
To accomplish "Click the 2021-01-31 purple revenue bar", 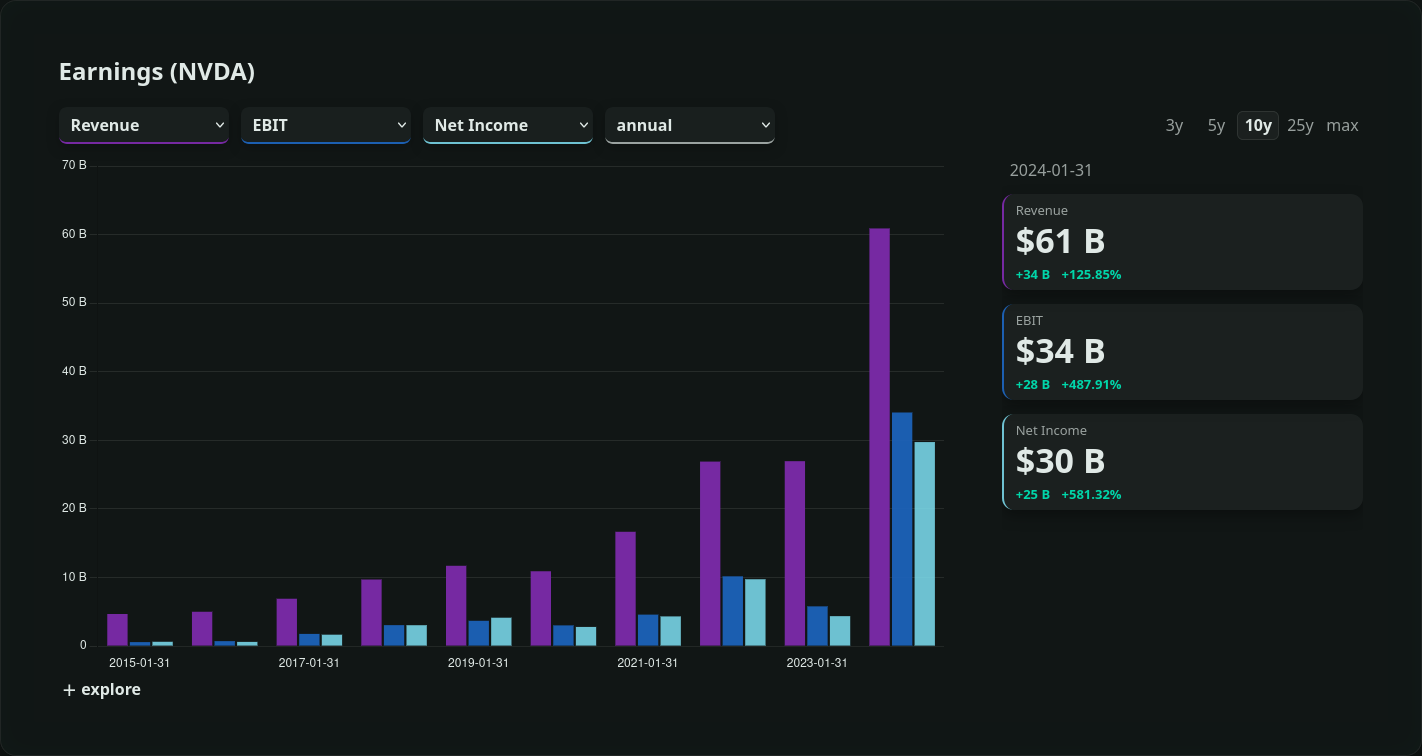I will tap(625, 590).
